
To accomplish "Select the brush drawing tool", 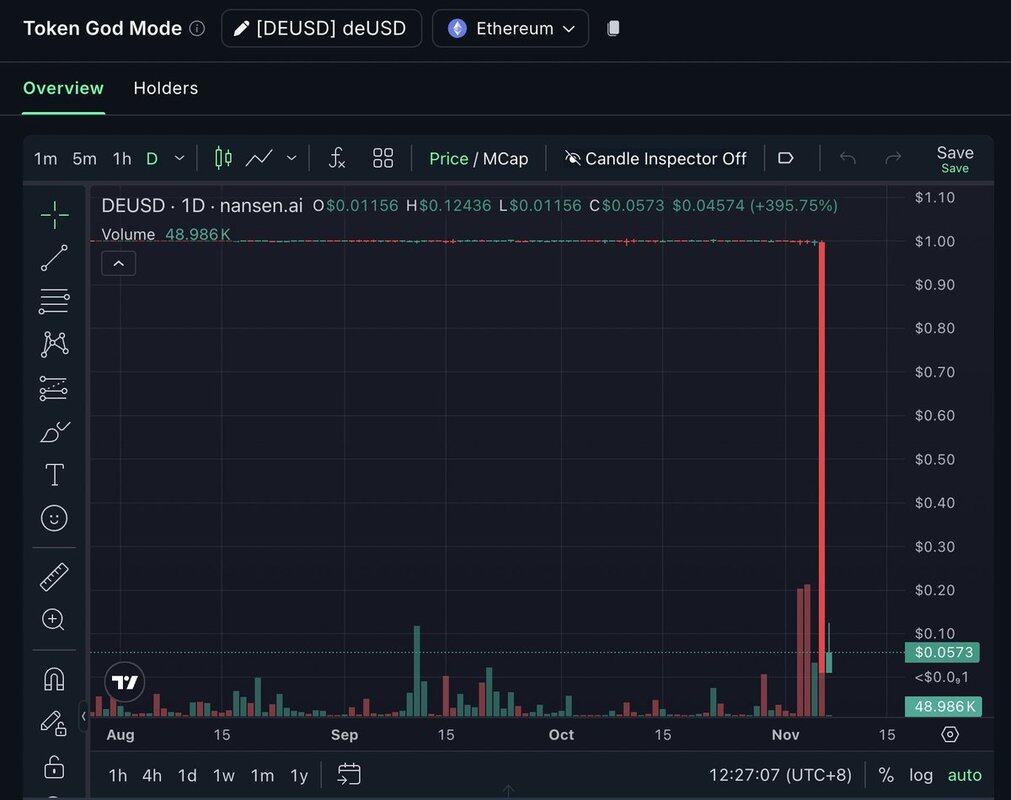I will click(x=54, y=432).
